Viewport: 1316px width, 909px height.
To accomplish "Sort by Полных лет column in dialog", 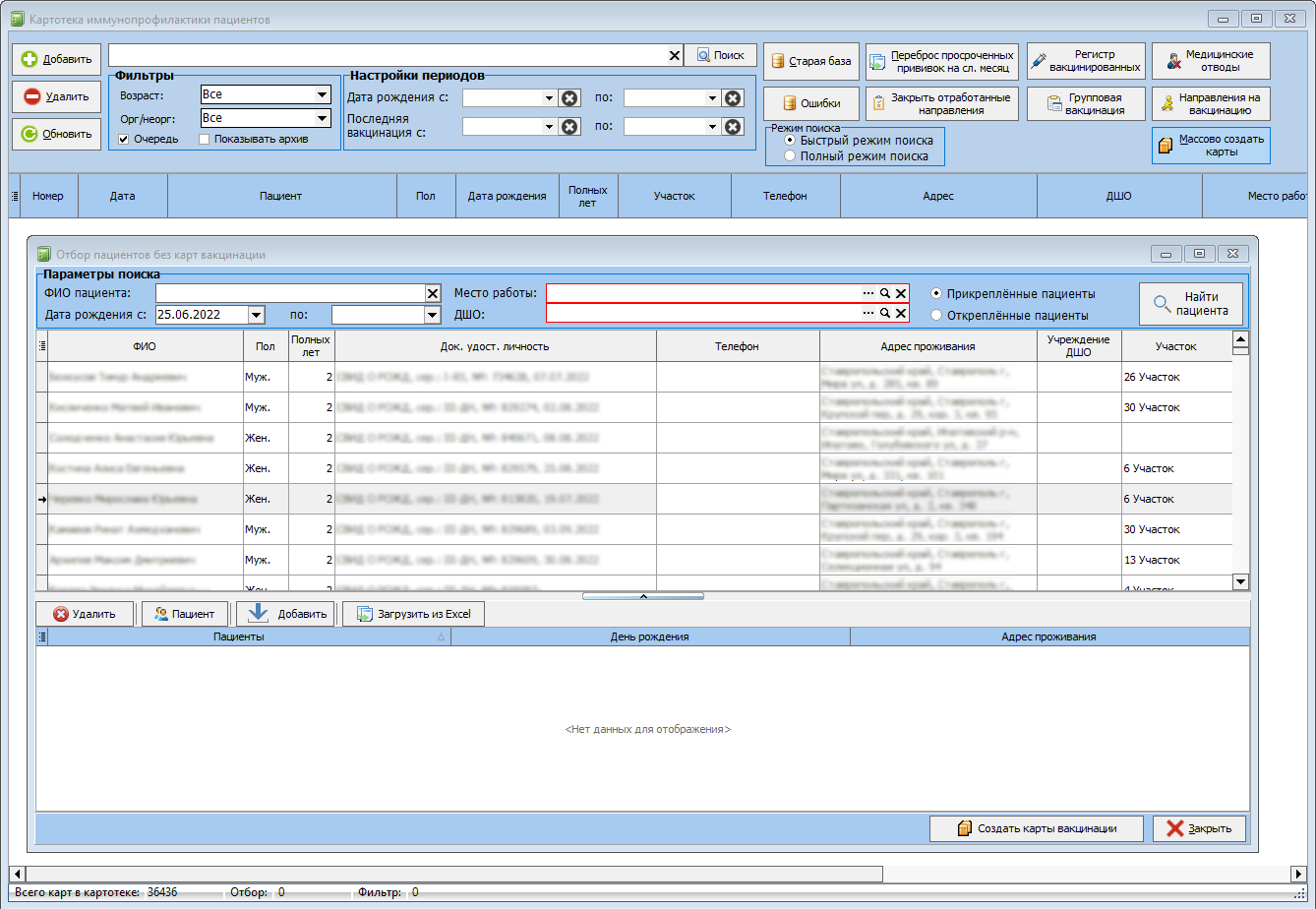I will tap(311, 346).
